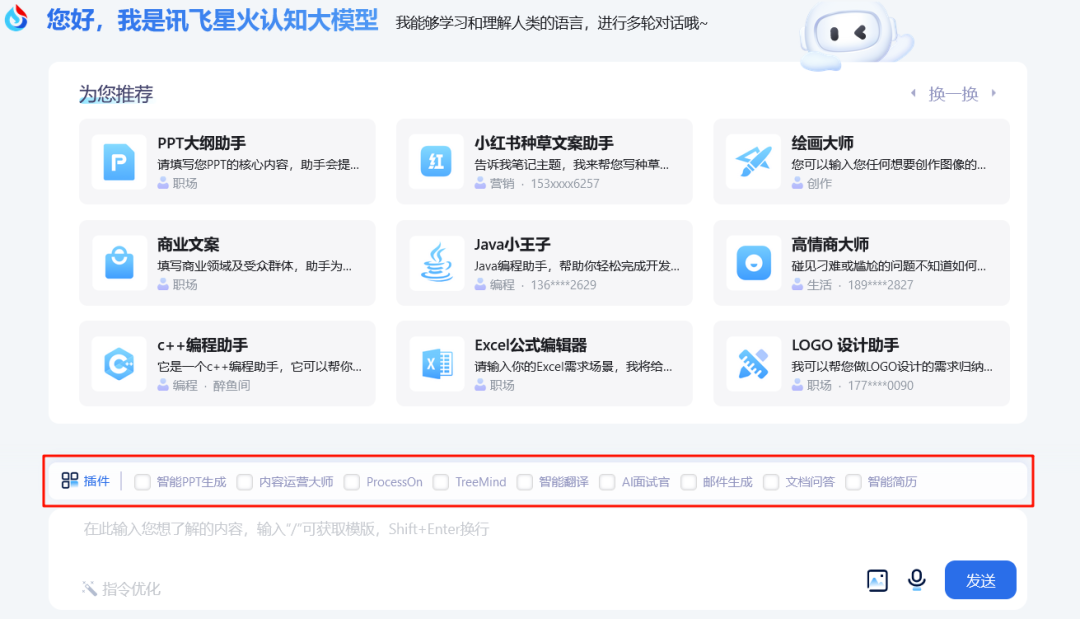Click the 为您推荐 section heading
Screen dimensions: 1080x619
click(116, 94)
